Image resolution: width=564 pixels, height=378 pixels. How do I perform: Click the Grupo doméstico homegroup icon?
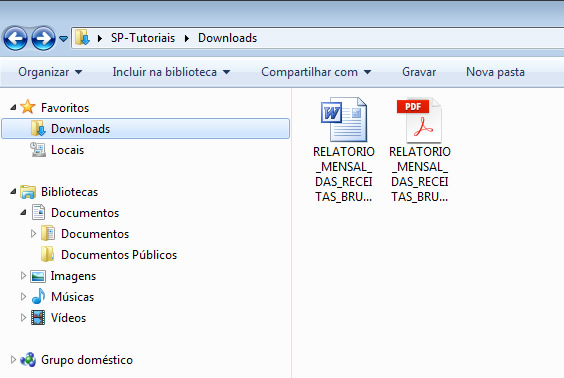pos(28,359)
